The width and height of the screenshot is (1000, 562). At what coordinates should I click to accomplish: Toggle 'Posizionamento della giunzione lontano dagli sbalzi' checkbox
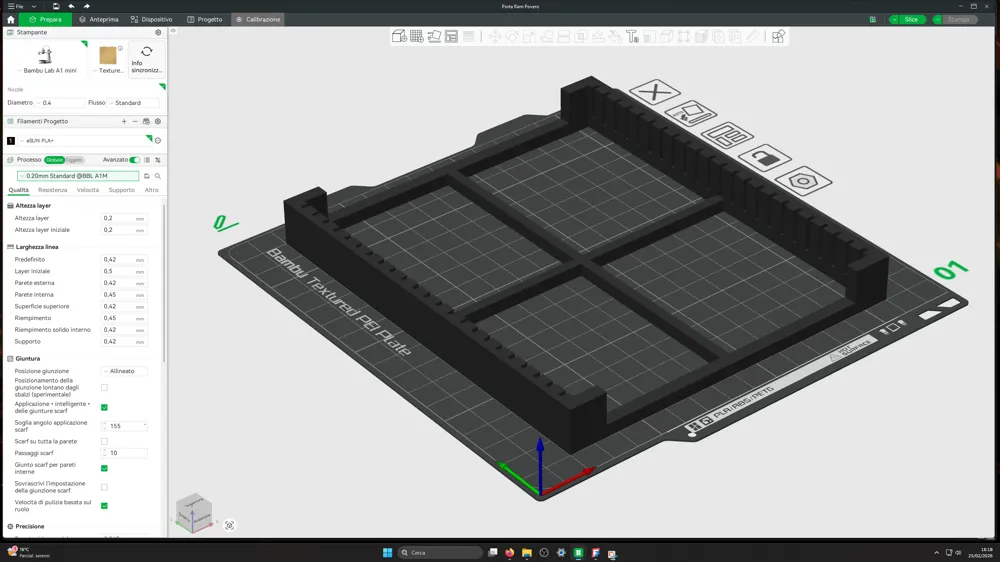click(105, 387)
